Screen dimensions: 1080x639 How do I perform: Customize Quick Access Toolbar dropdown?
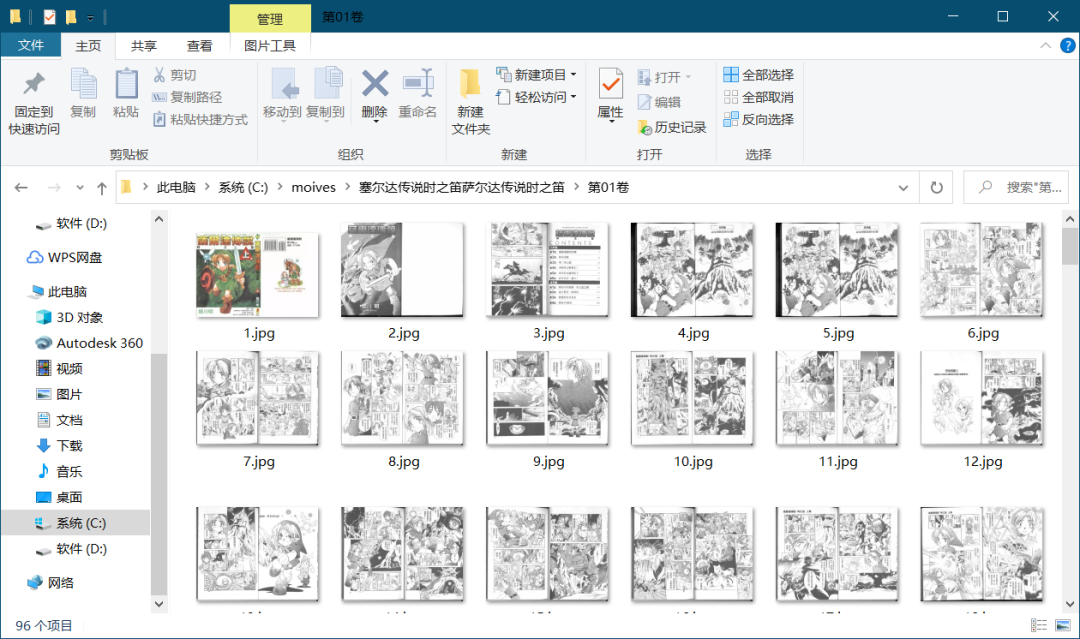click(x=90, y=17)
